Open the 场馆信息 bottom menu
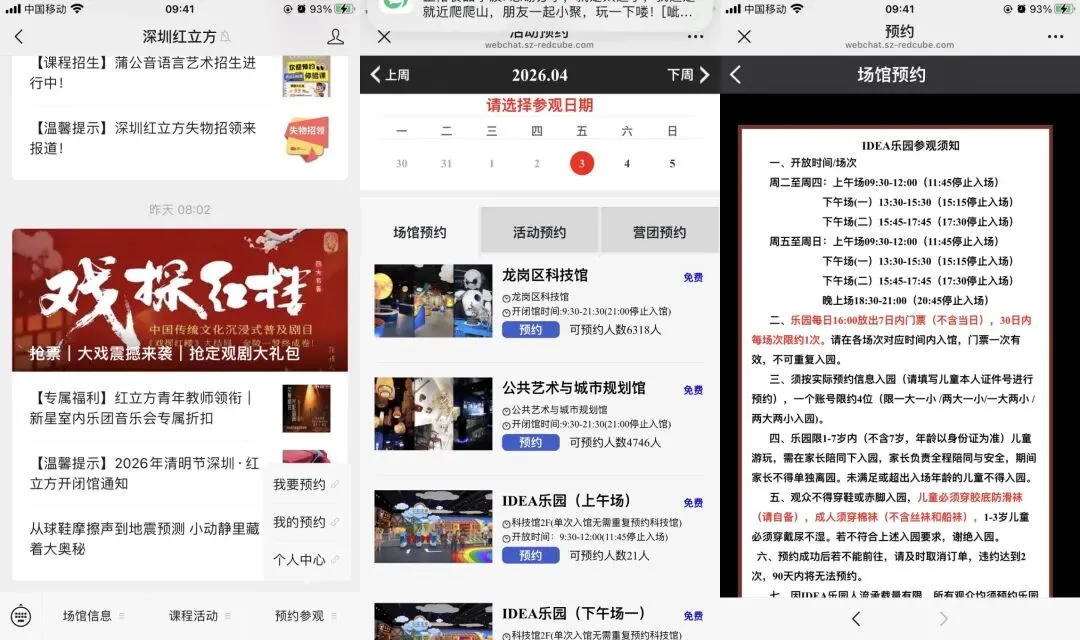 tap(93, 615)
